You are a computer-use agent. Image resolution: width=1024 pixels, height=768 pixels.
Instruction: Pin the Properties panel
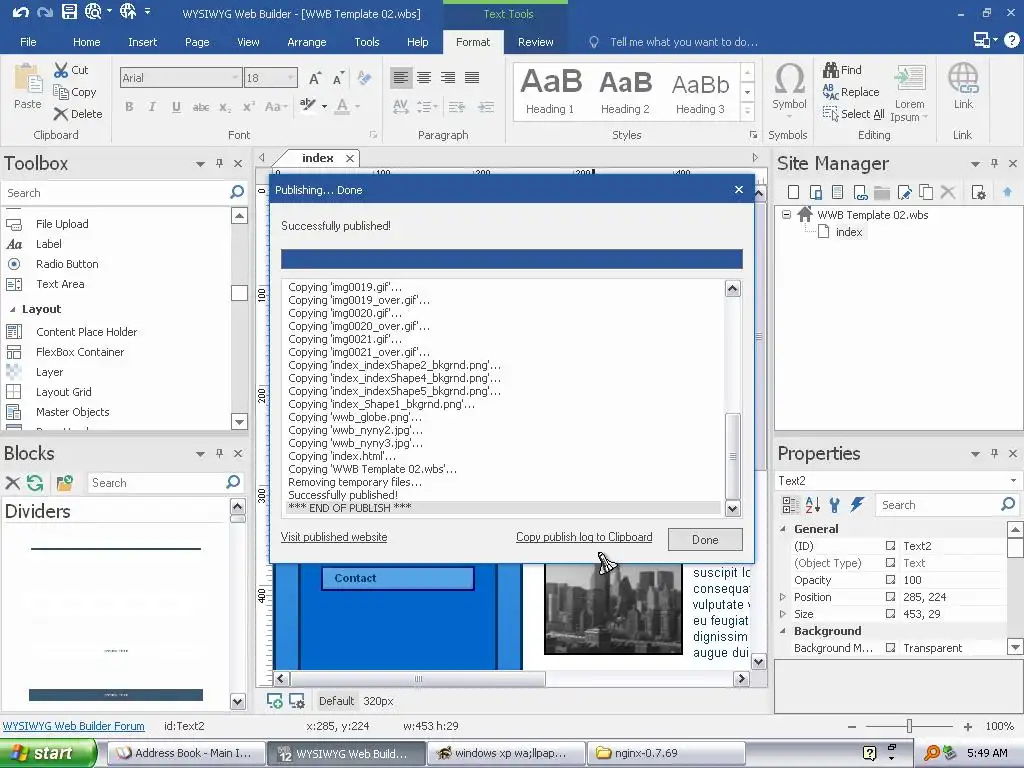coord(994,453)
